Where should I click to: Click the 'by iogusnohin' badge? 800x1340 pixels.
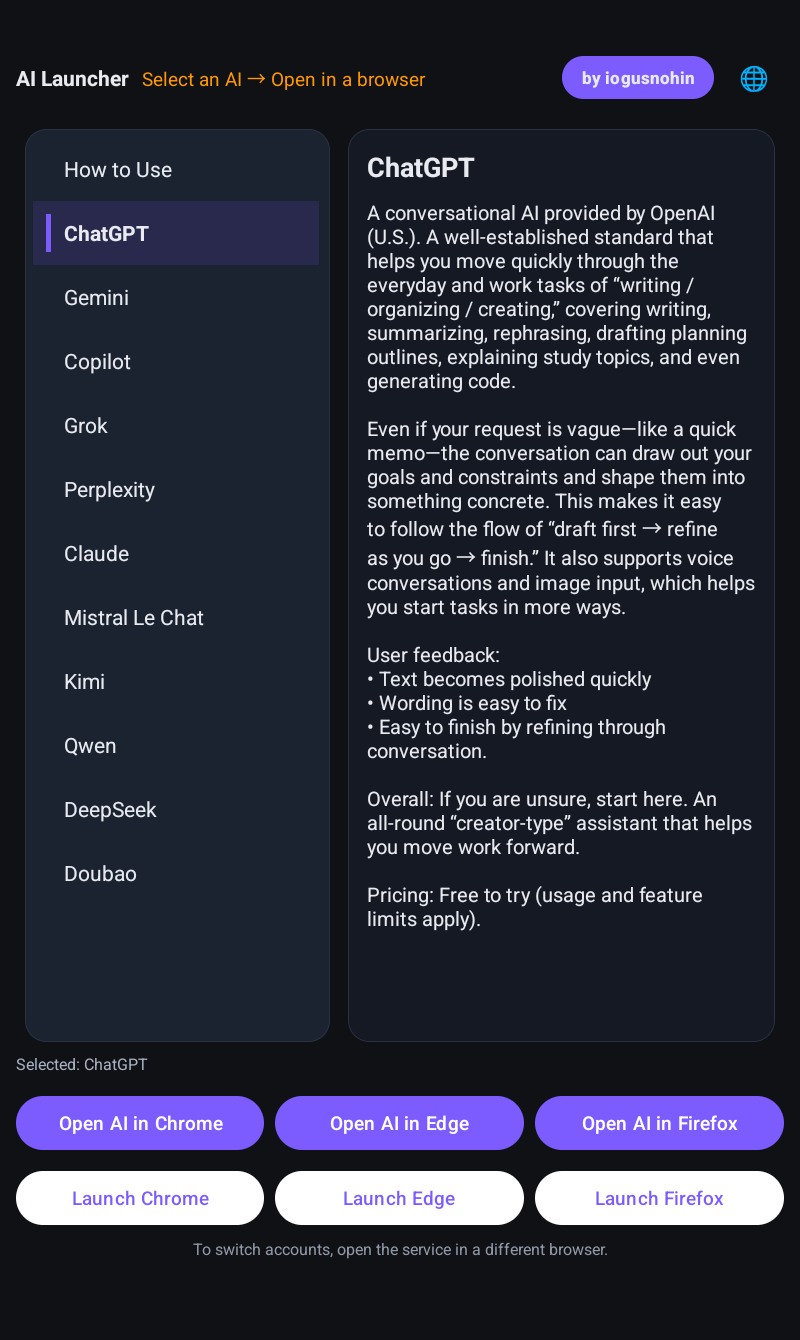click(637, 78)
